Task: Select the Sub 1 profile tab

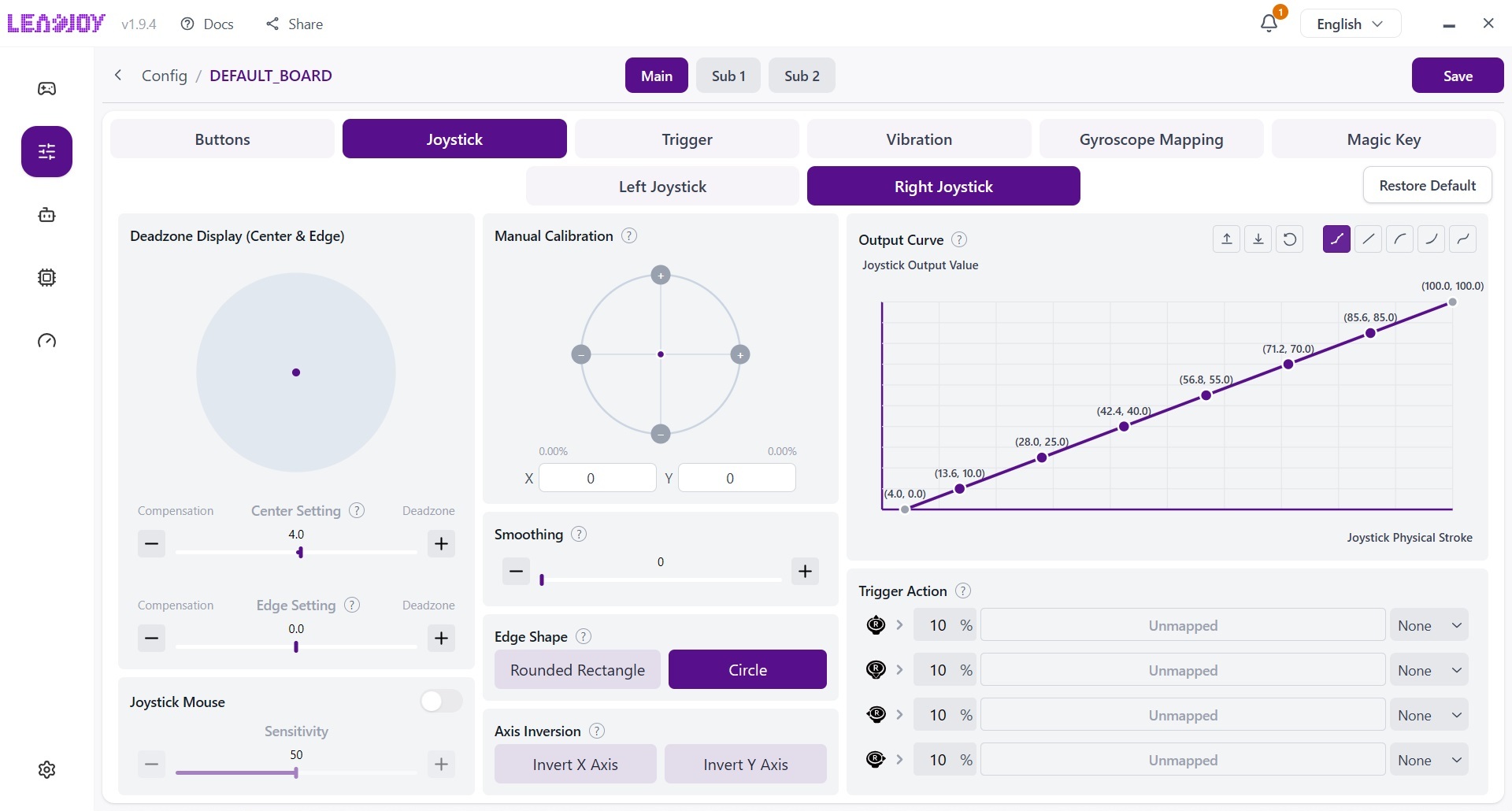Action: pos(728,75)
